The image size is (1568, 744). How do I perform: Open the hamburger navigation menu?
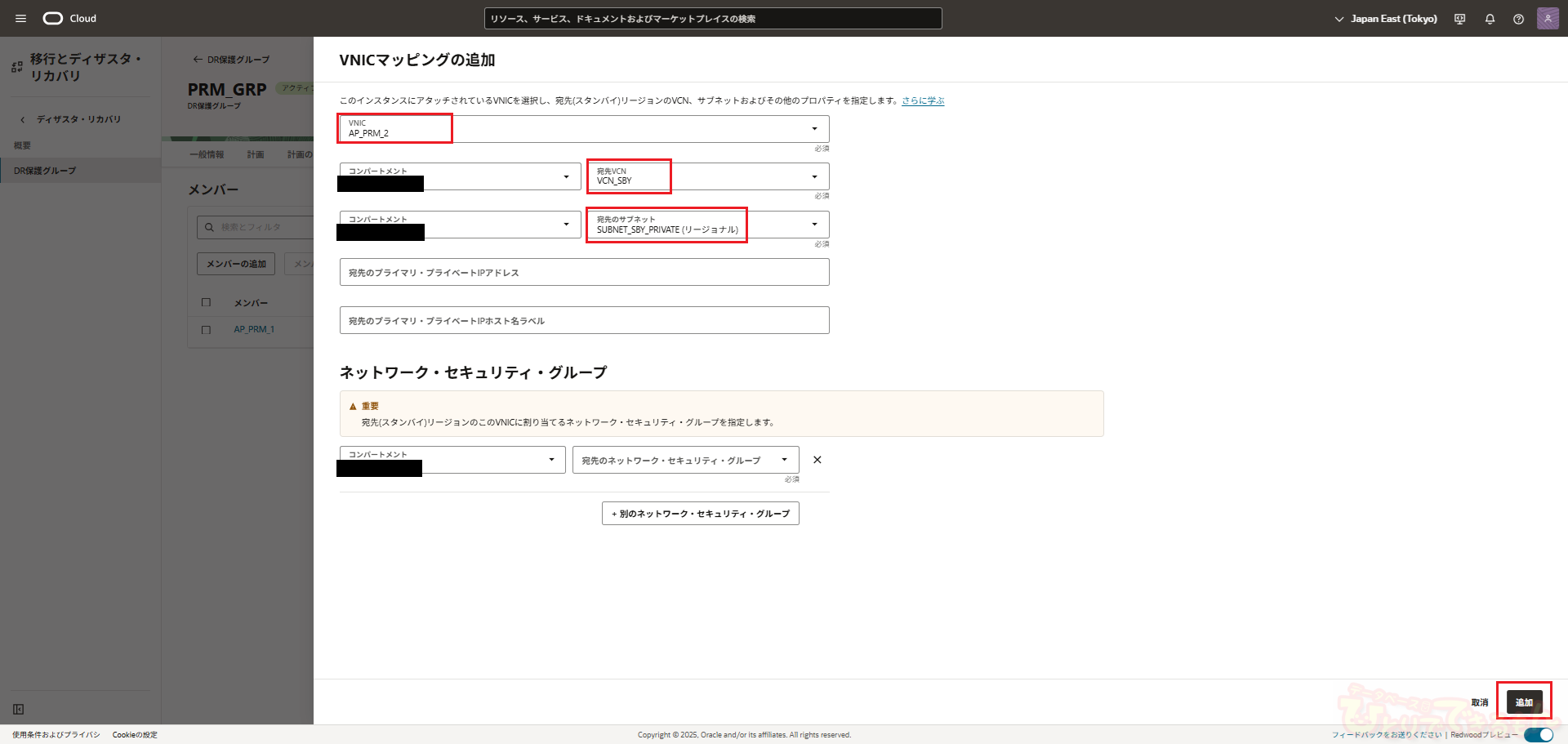[20, 18]
